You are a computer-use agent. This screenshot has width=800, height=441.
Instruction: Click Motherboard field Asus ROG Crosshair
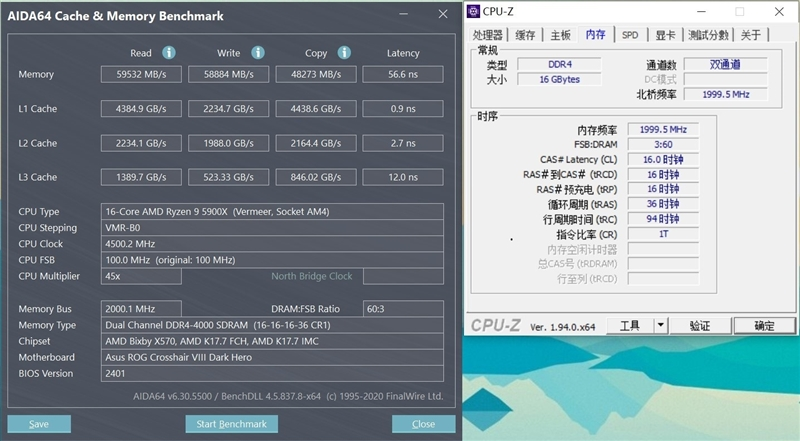point(272,357)
